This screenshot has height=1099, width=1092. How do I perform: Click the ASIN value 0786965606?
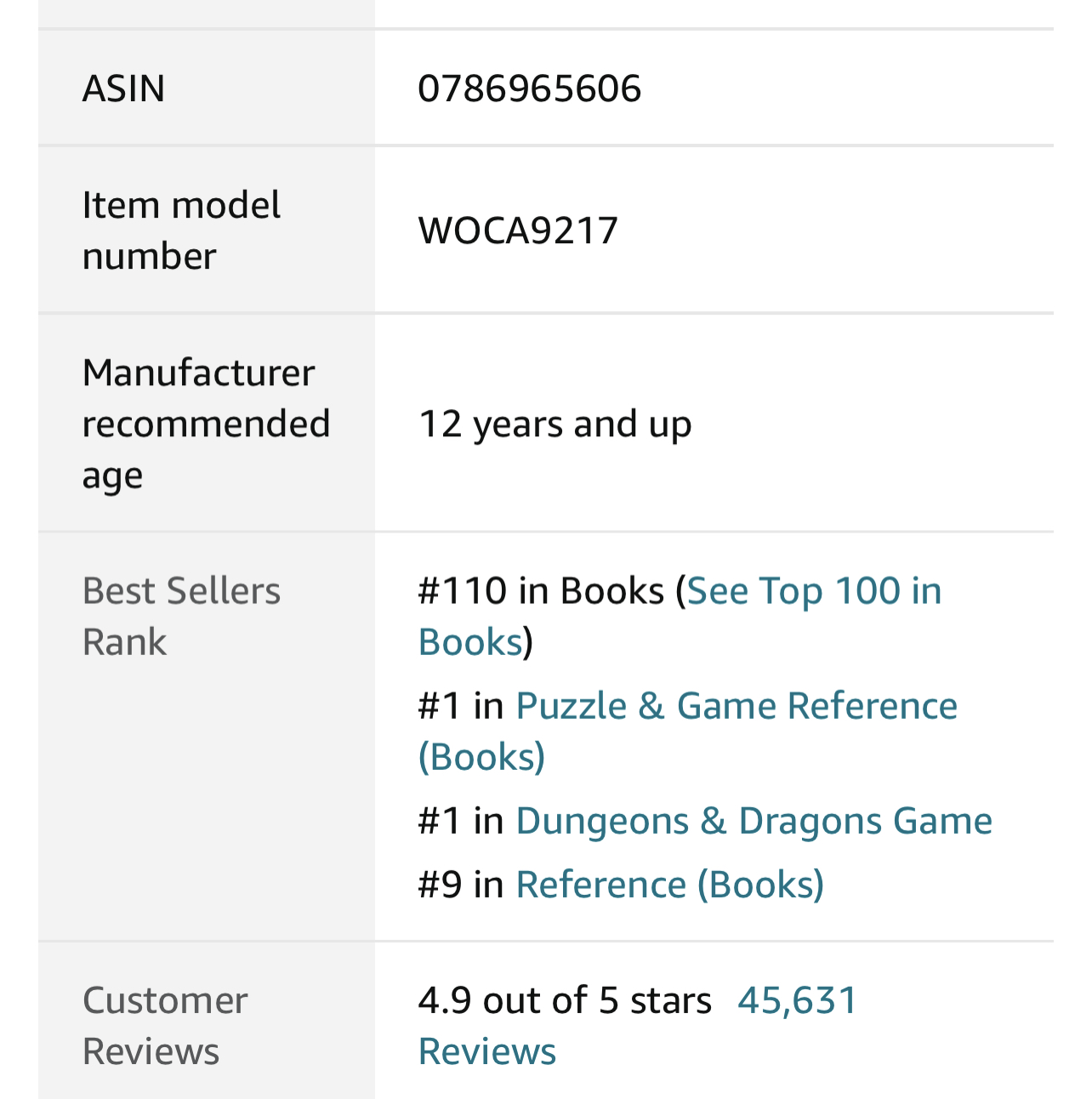529,88
